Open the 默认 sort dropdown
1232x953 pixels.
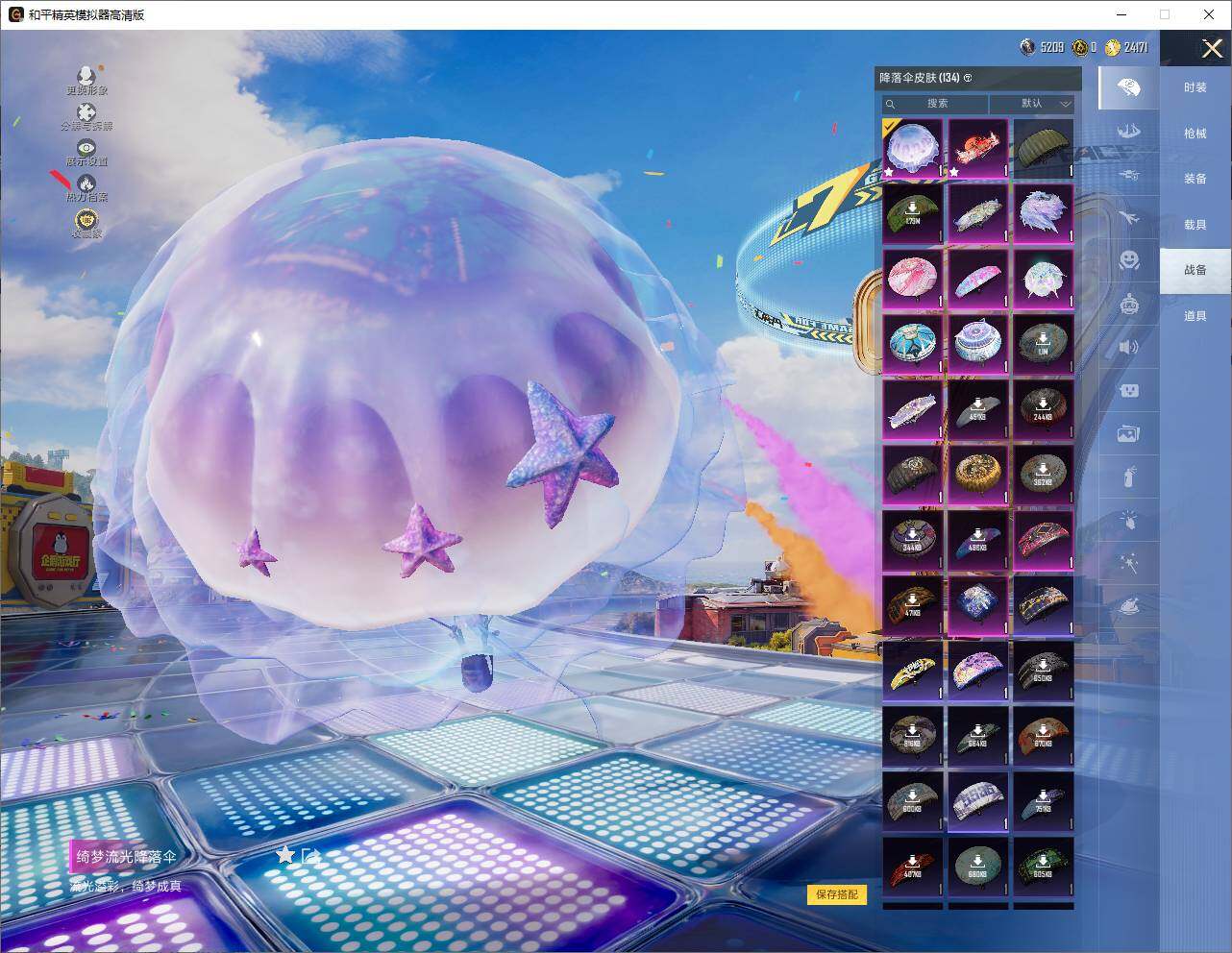pos(1032,104)
